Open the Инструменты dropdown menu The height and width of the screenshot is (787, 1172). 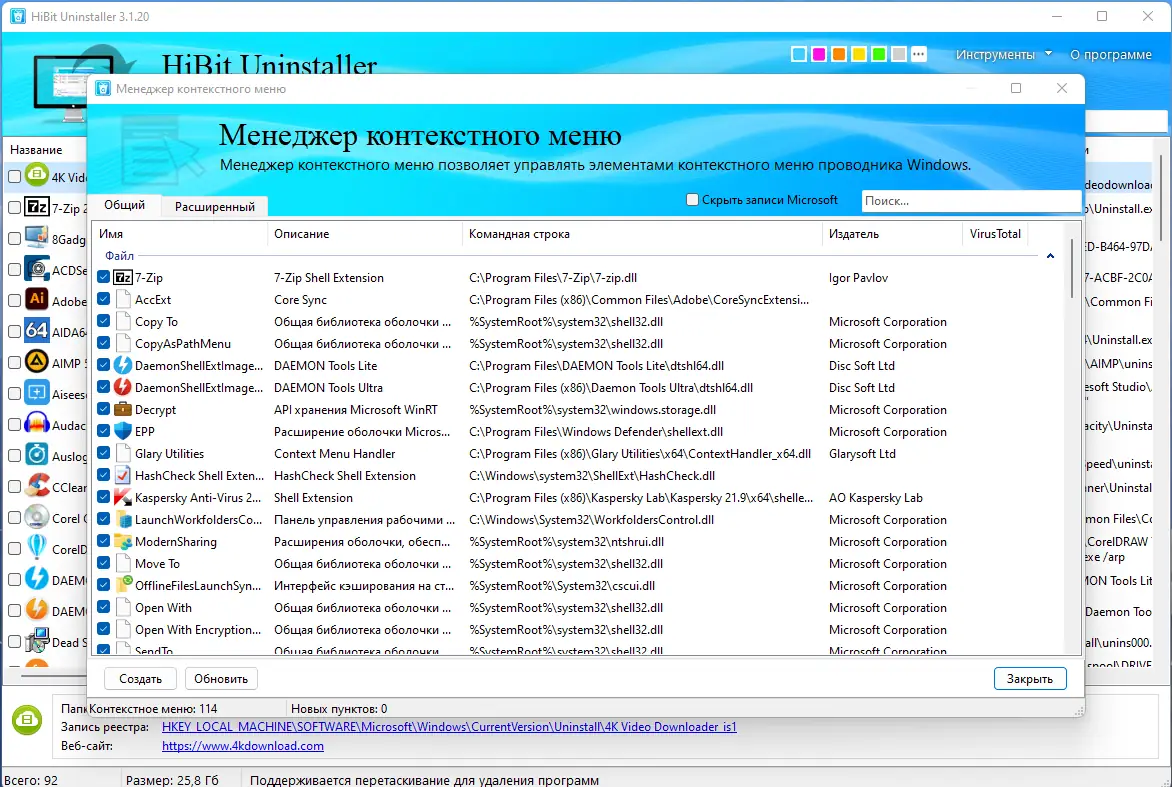pyautogui.click(x=1003, y=55)
